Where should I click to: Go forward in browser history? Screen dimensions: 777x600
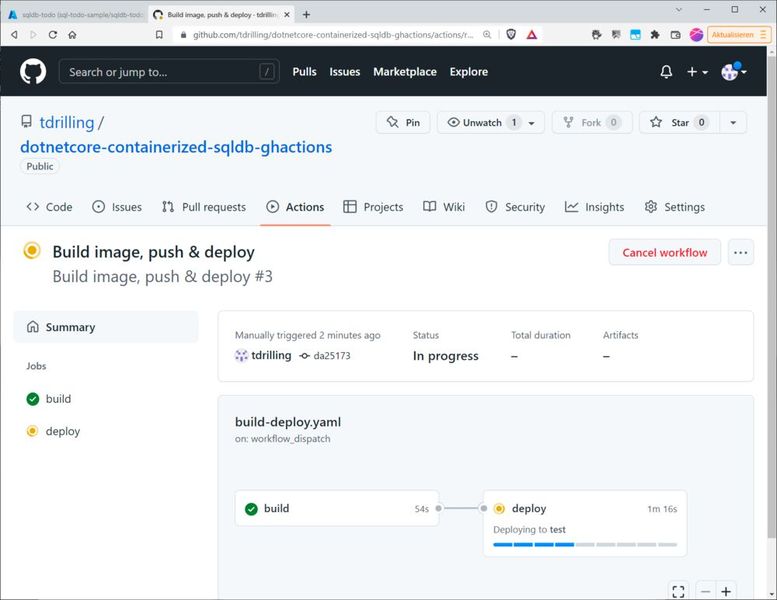click(x=33, y=35)
